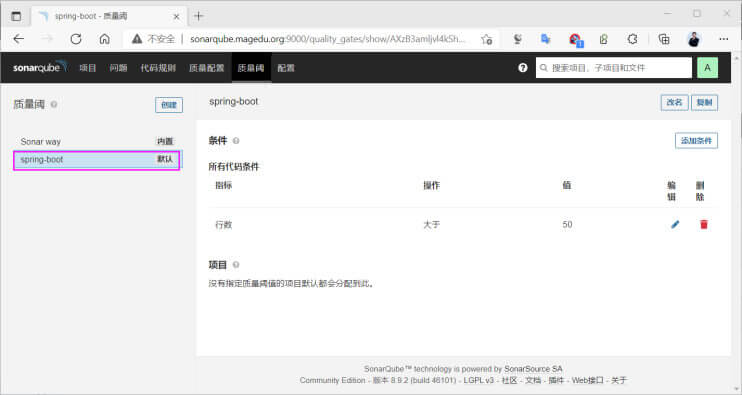
Task: Open the SonarQube help question icon
Action: [x=522, y=68]
